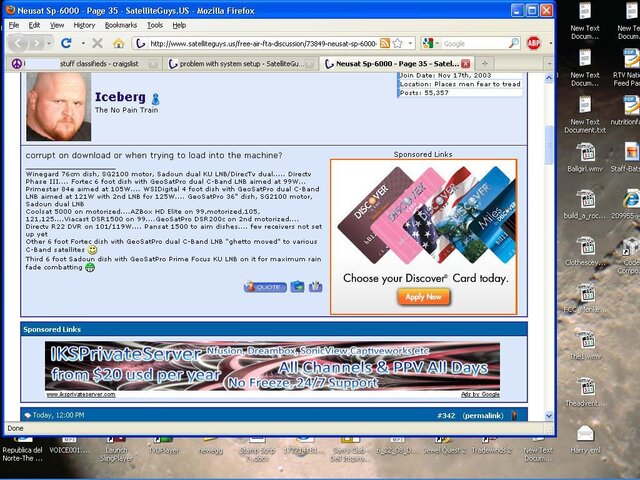Viewport: 640px width, 480px height.
Task: Click 'Location: Places men fear to tread' text
Action: click(x=460, y=84)
